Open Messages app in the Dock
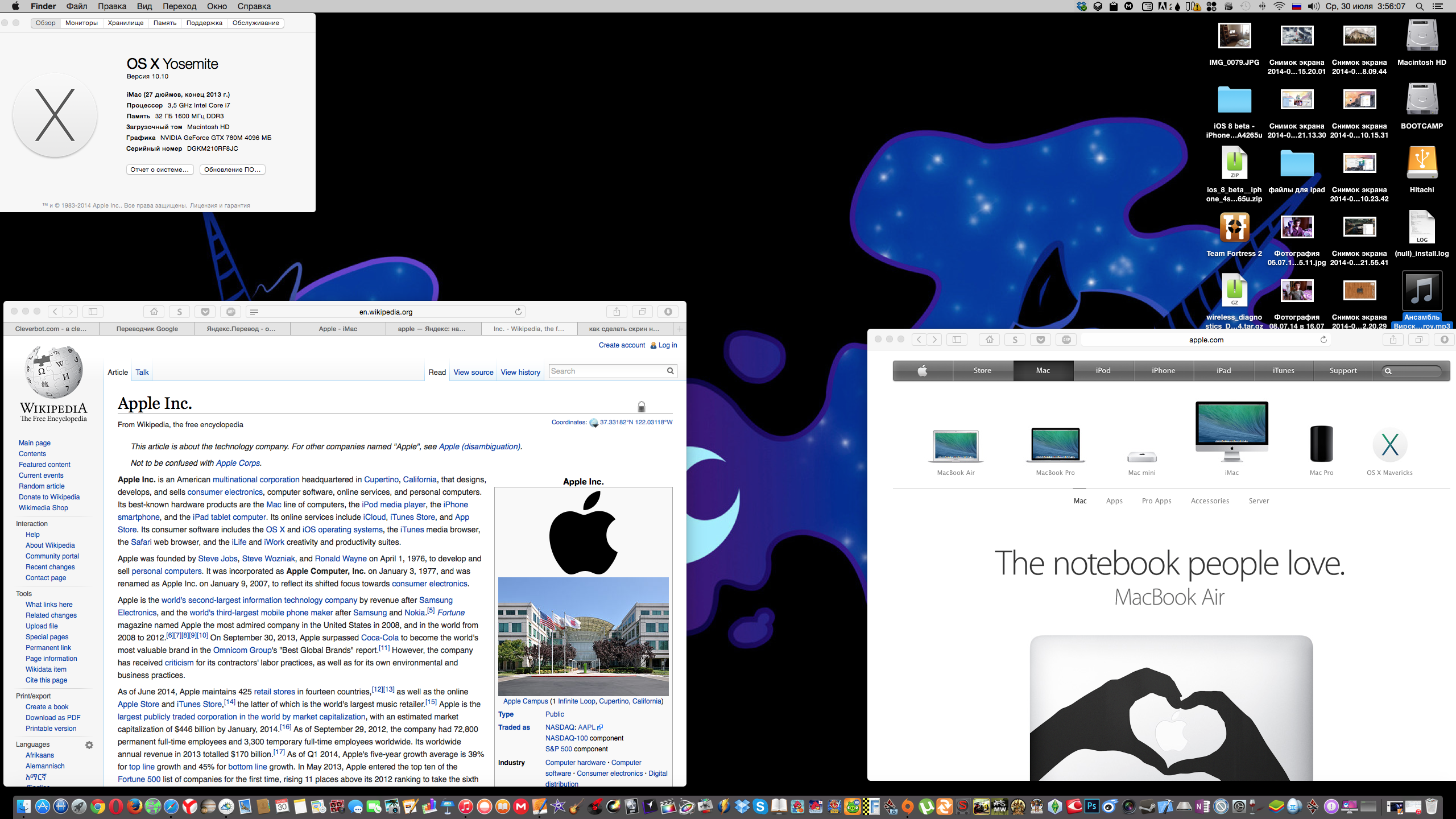The height and width of the screenshot is (819, 1456). (355, 806)
